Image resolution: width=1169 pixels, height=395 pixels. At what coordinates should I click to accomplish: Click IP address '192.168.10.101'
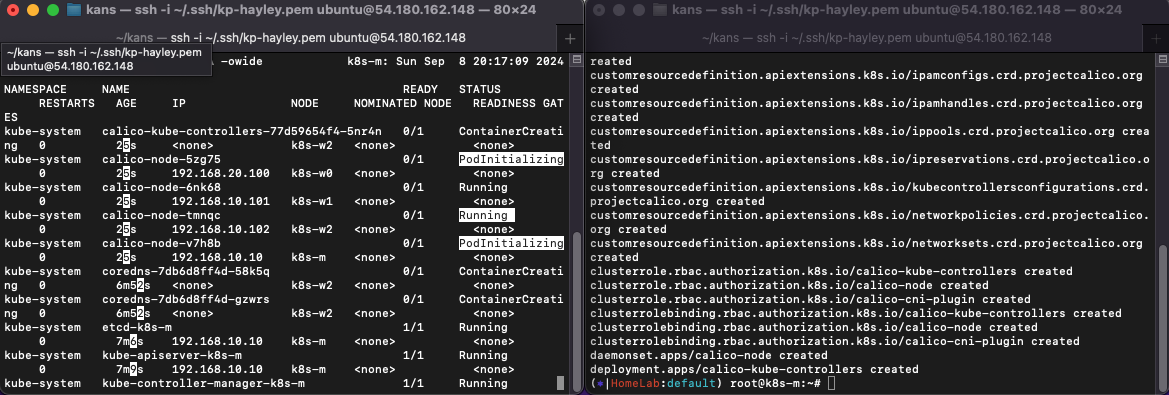(221, 201)
